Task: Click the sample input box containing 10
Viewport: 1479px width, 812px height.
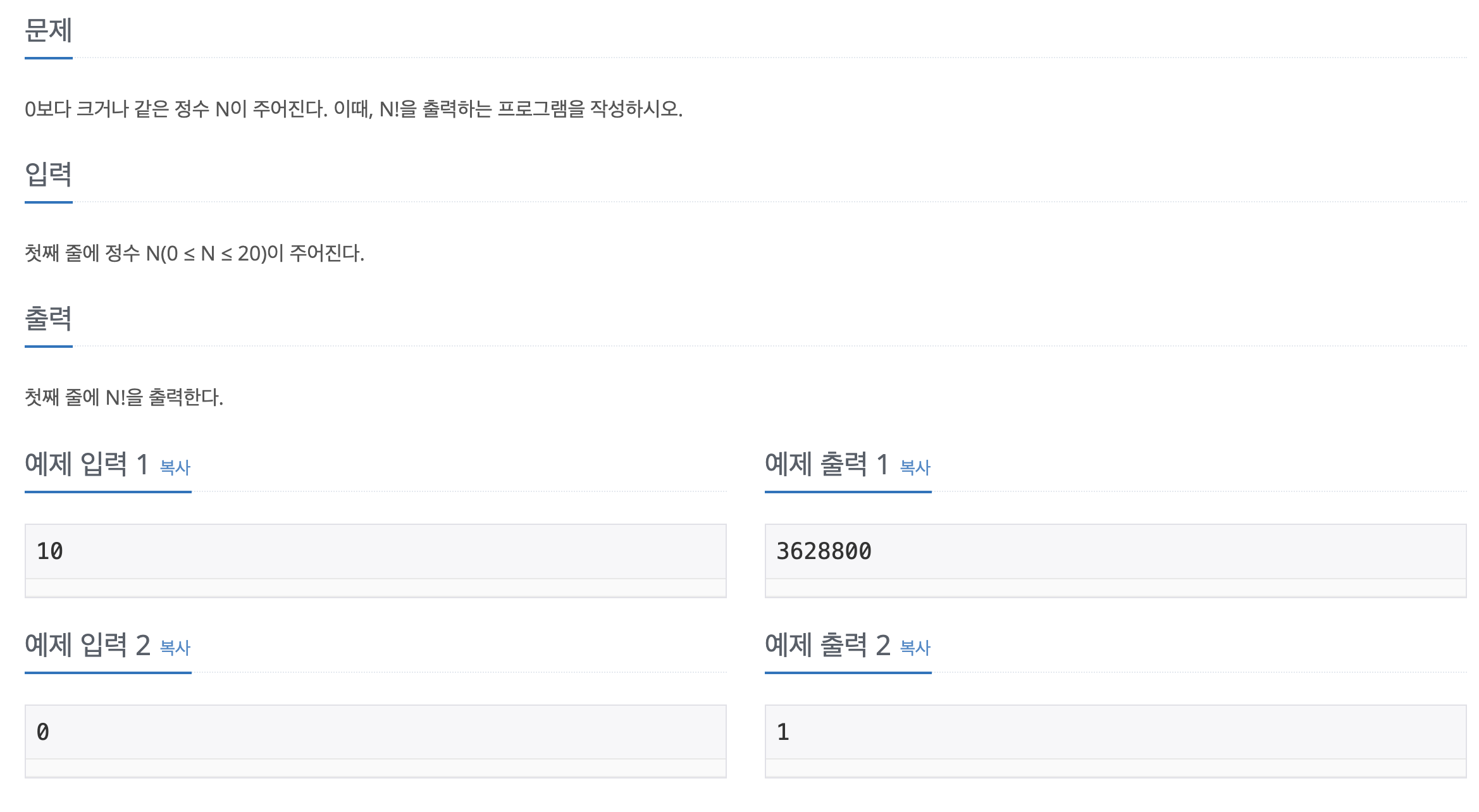Action: 376,551
